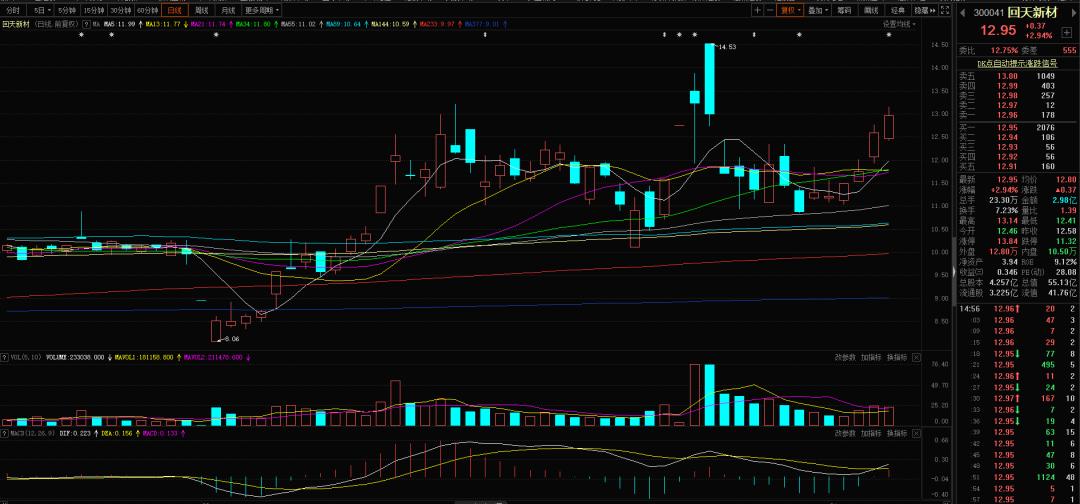Viewport: 1080px width, 504px height.
Task: Toggle fullscreen chart icon
Action: [x=946, y=10]
